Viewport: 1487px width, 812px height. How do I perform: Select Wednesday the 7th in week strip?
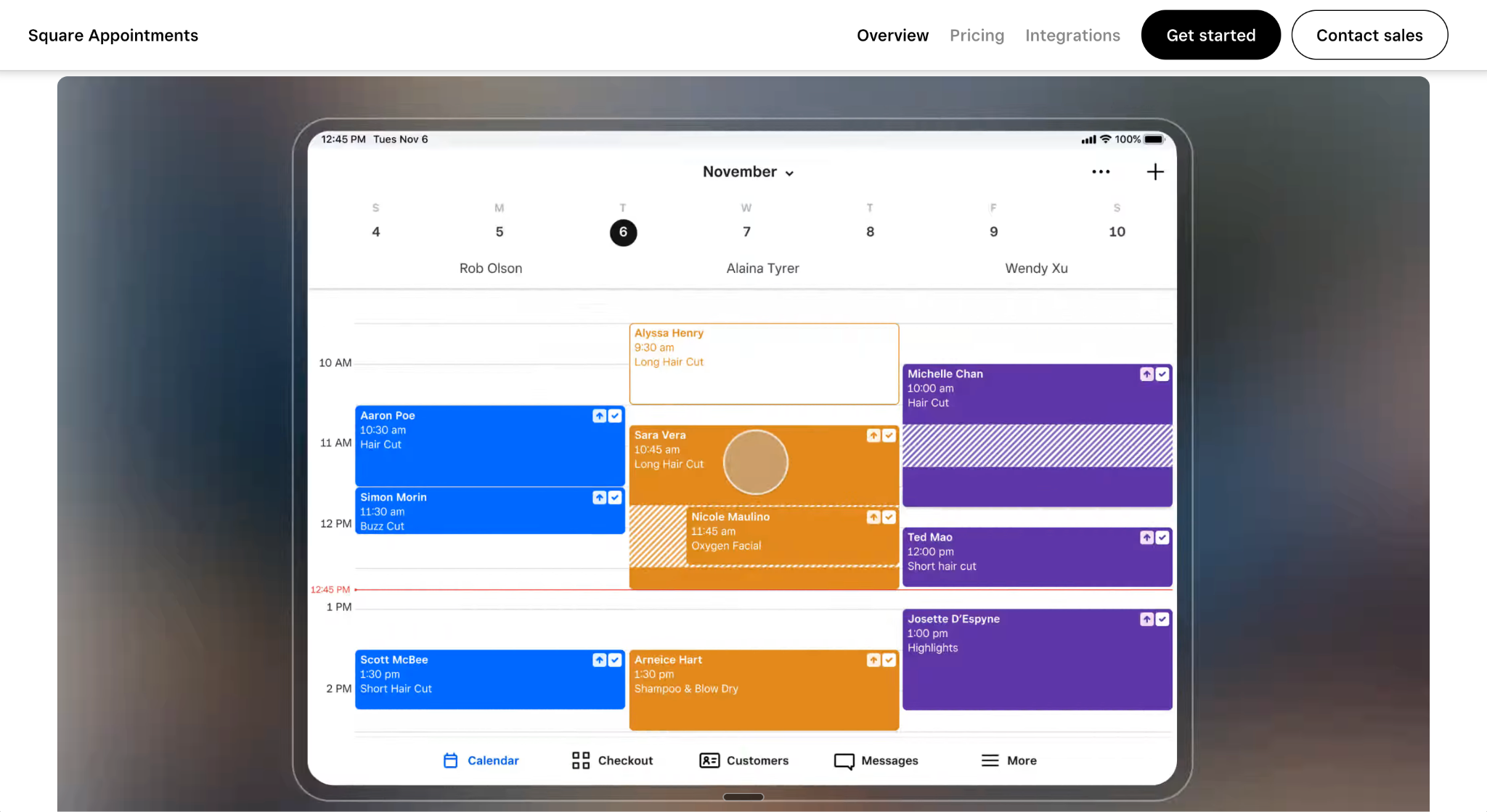tap(746, 232)
